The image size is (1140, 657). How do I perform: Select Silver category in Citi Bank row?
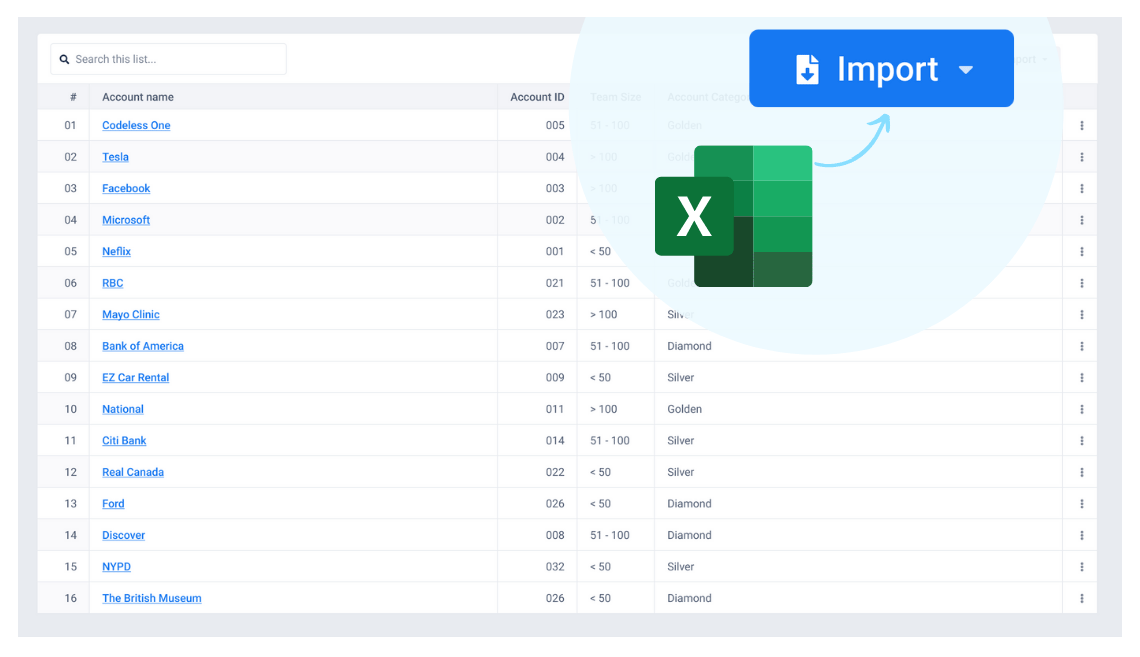(x=681, y=440)
